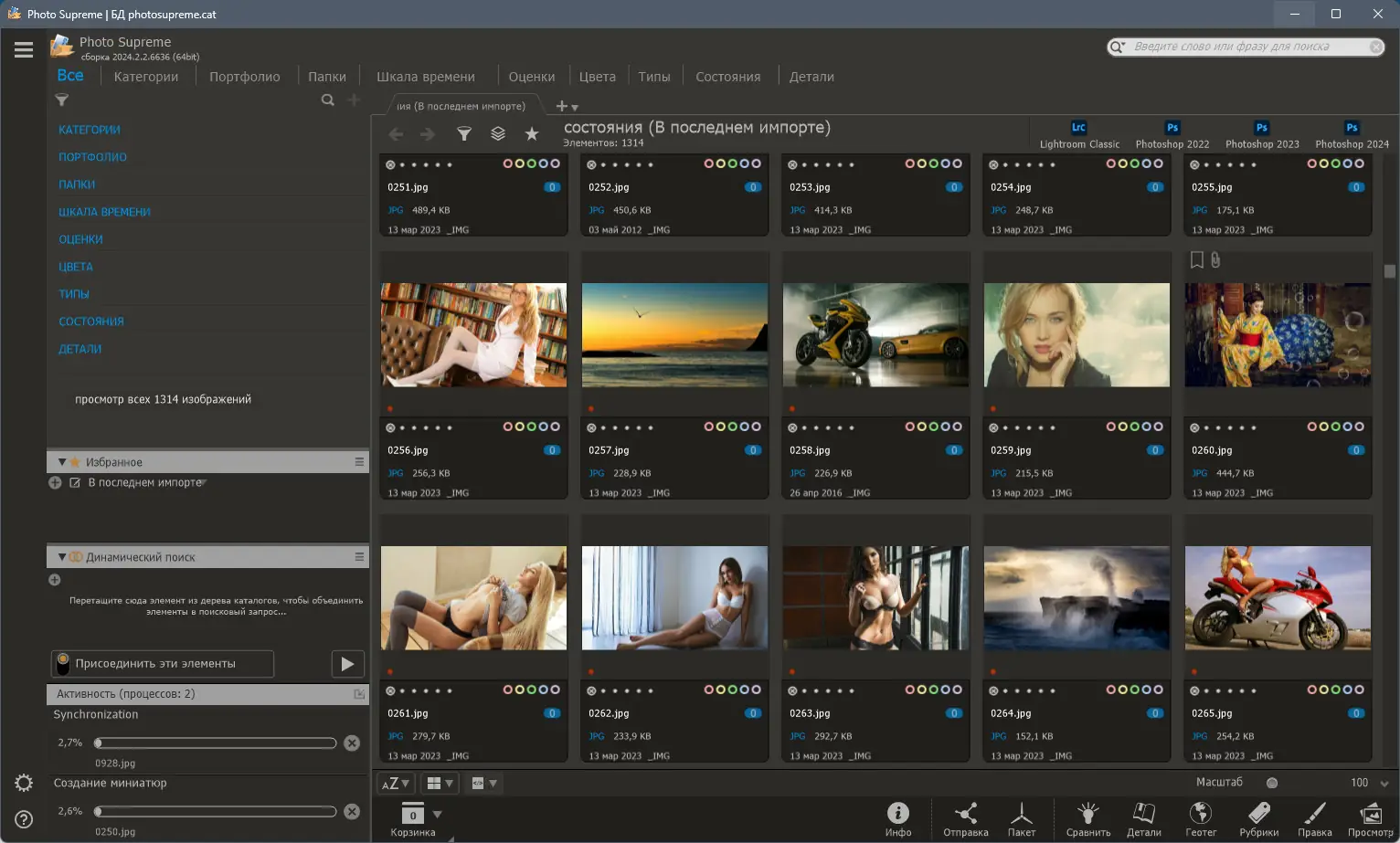Switch to the Все tab
Screen dimensions: 1400x843
point(70,76)
